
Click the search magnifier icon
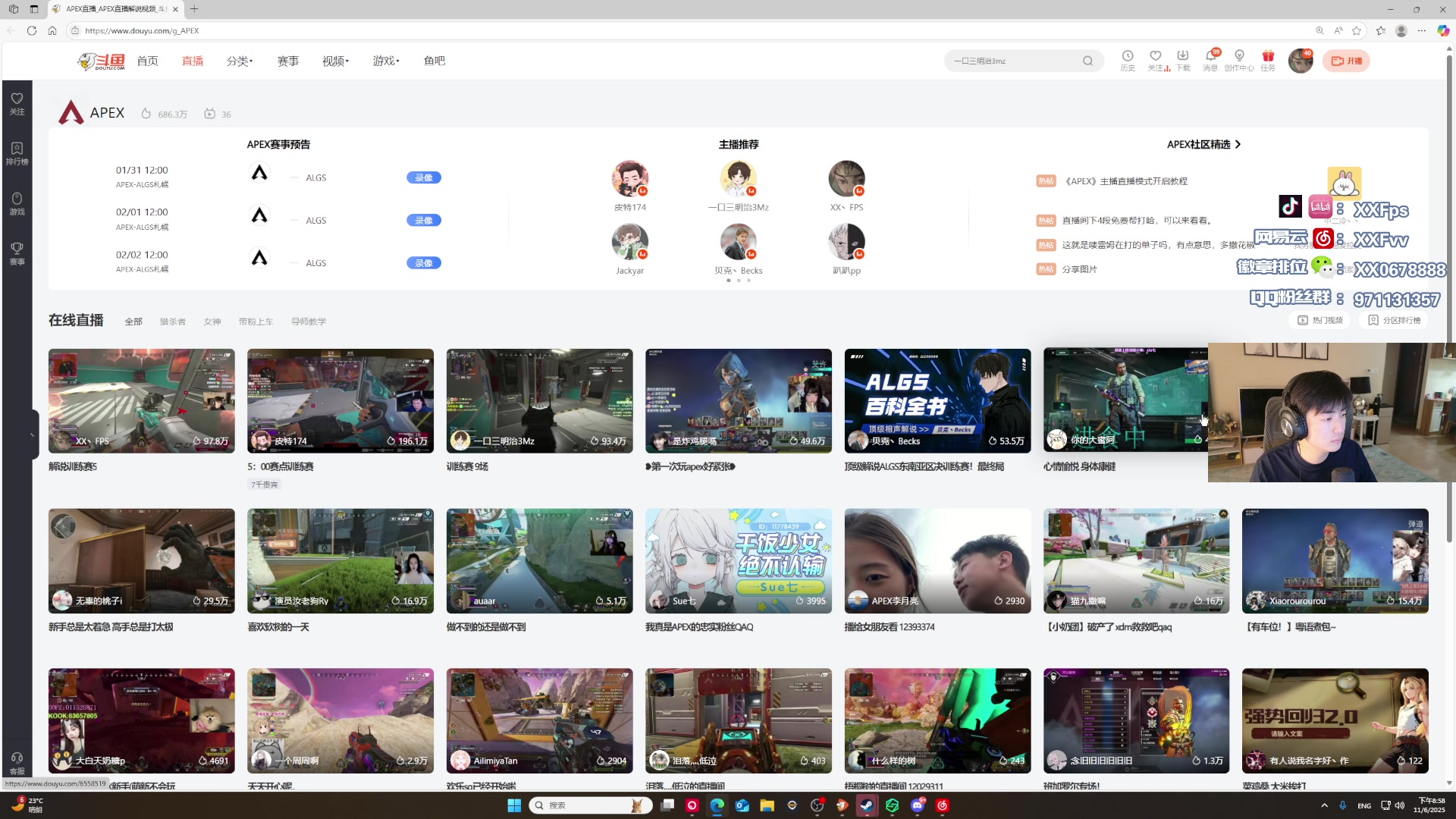[x=1087, y=61]
